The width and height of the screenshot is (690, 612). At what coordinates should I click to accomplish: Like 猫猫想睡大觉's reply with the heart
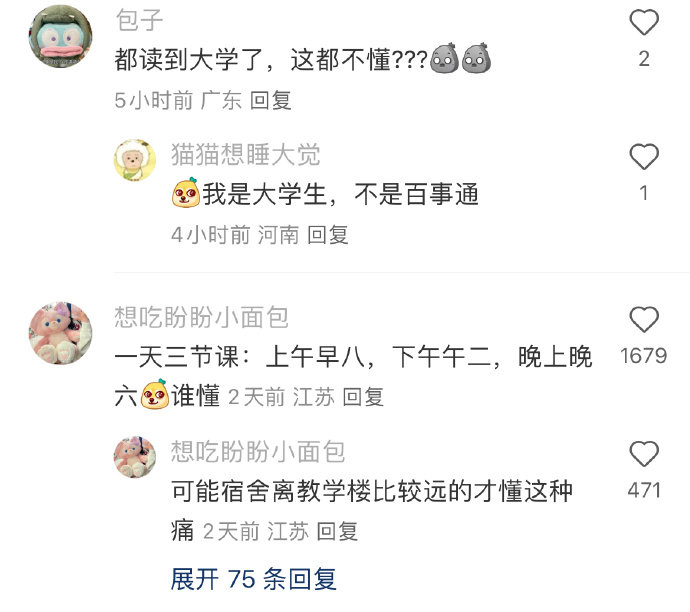(x=644, y=157)
